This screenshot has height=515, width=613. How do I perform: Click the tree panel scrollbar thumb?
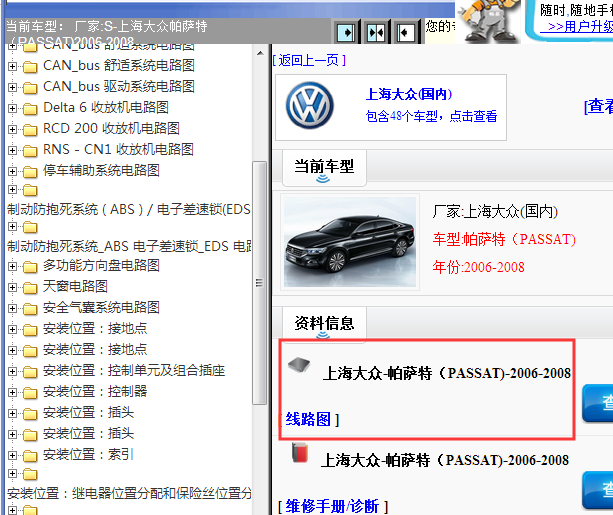click(260, 283)
